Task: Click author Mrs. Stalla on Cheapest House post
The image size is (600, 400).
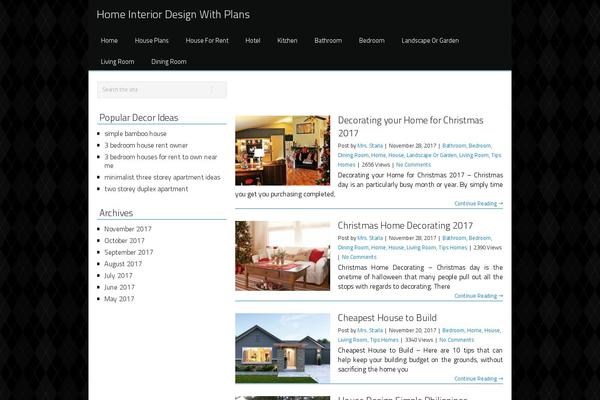Action: point(370,330)
